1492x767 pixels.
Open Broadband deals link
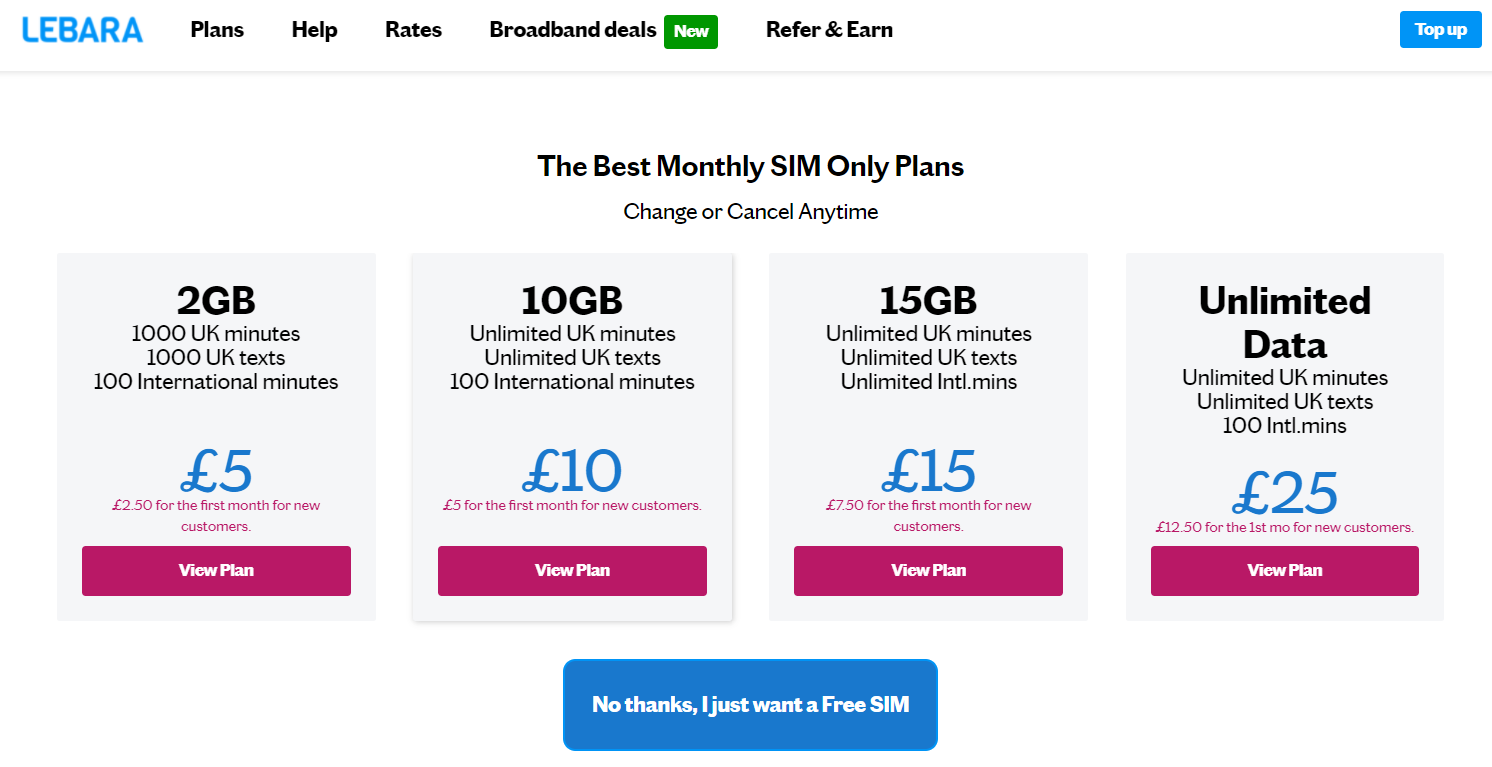(x=573, y=30)
